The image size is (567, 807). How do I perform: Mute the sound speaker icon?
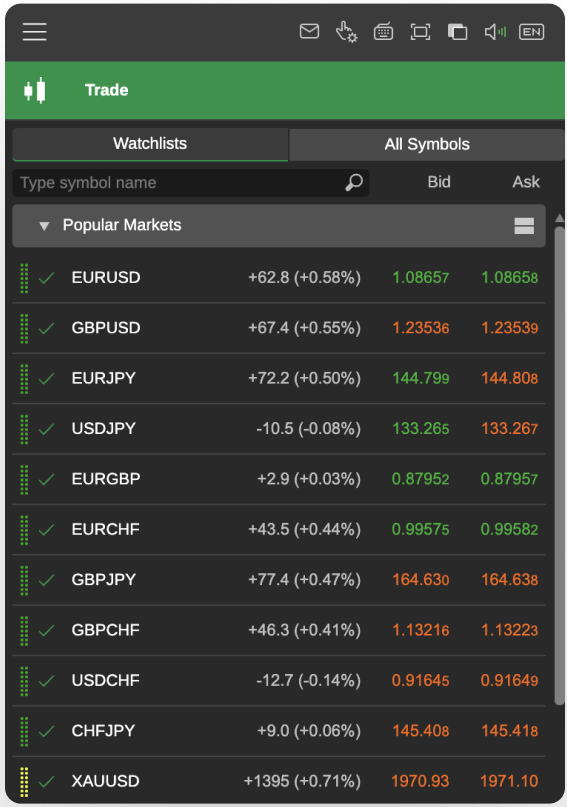pyautogui.click(x=495, y=32)
